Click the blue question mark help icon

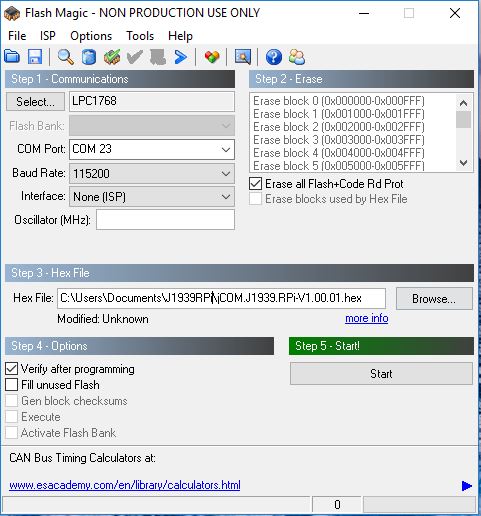[x=274, y=57]
